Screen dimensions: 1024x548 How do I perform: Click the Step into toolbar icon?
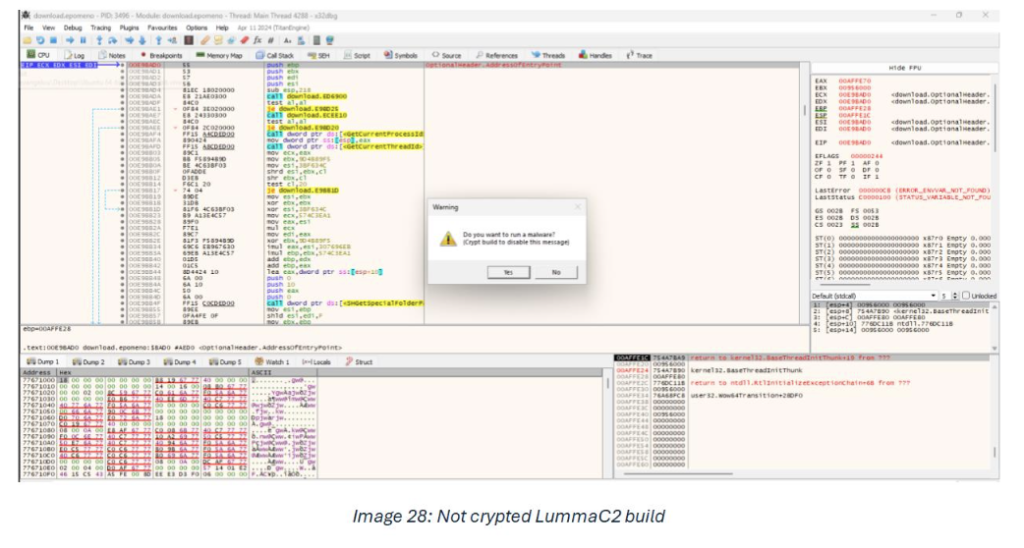[x=100, y=40]
